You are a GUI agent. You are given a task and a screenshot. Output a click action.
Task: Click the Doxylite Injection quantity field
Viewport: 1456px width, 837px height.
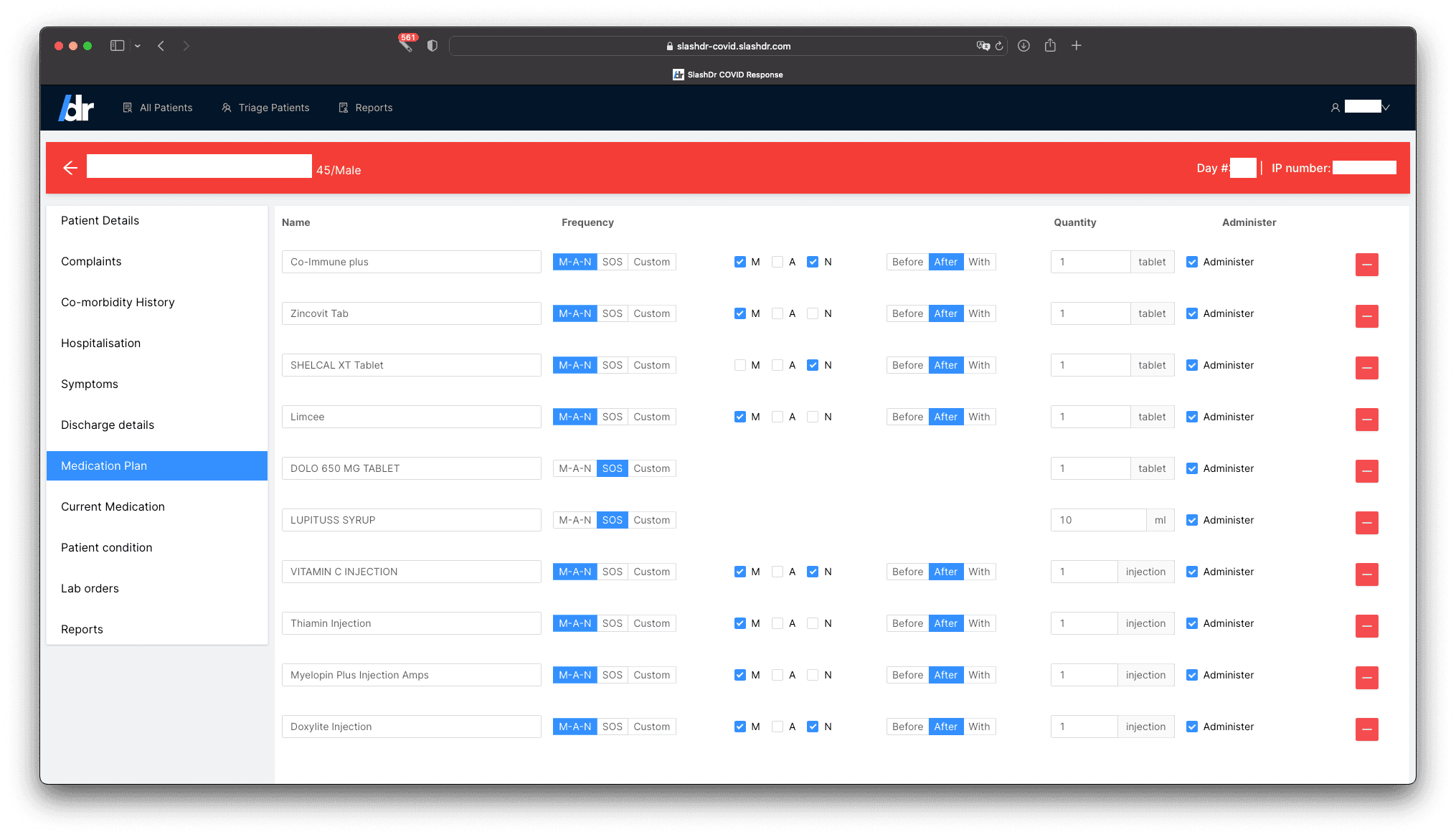point(1084,727)
